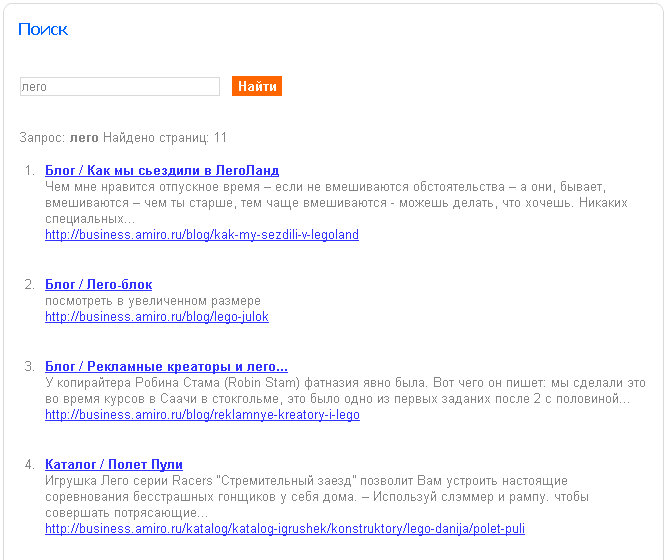Follow the blog/lego-julok URL link
The image size is (666, 560).
point(156,317)
